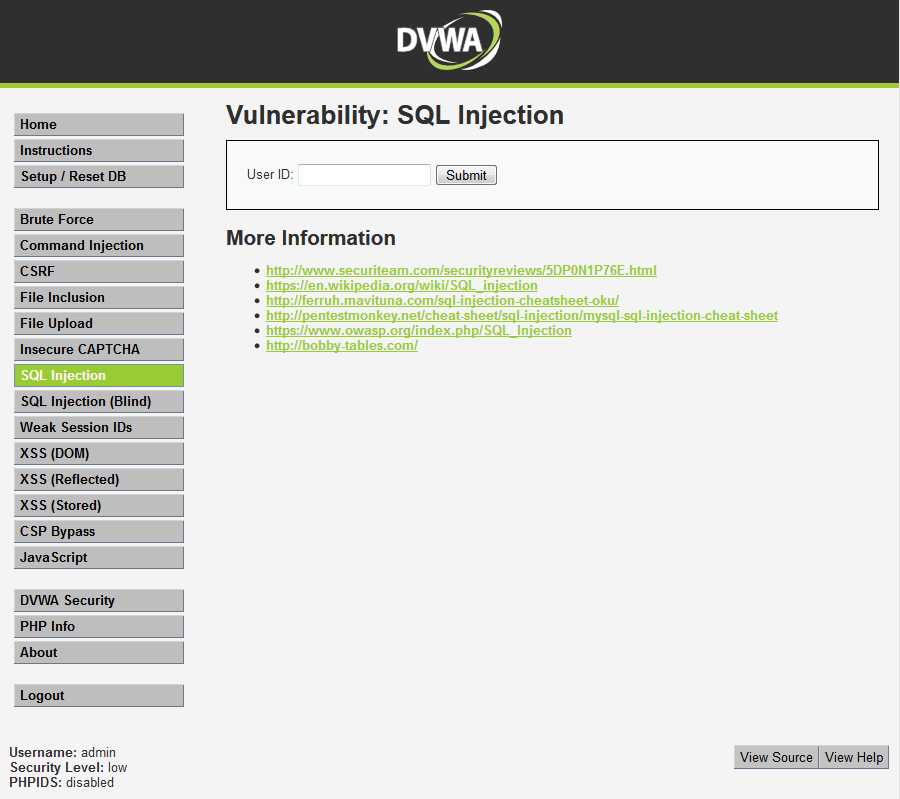Open the bobby-tables.com link

pos(342,346)
